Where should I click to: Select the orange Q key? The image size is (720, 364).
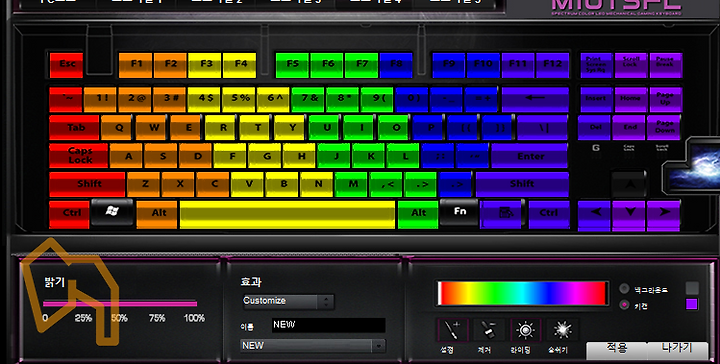pos(117,128)
